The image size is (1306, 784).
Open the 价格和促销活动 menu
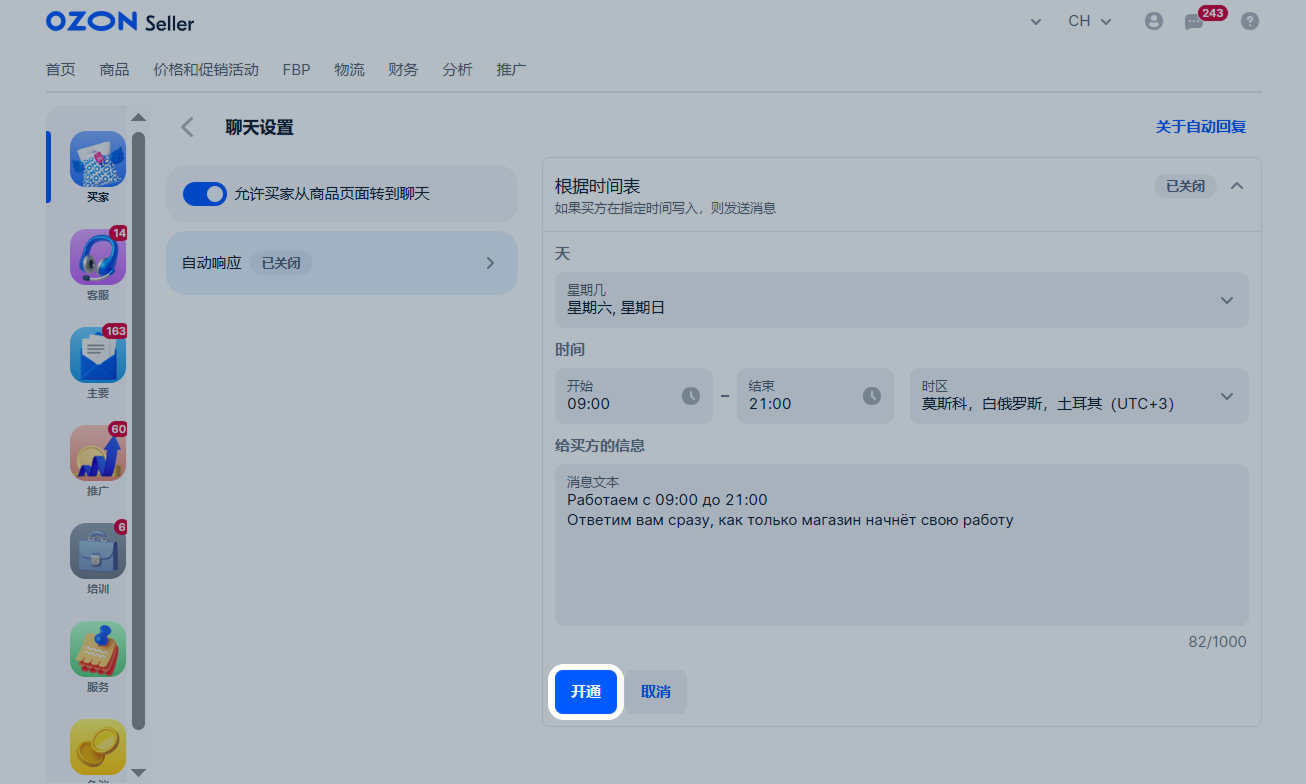[x=206, y=70]
